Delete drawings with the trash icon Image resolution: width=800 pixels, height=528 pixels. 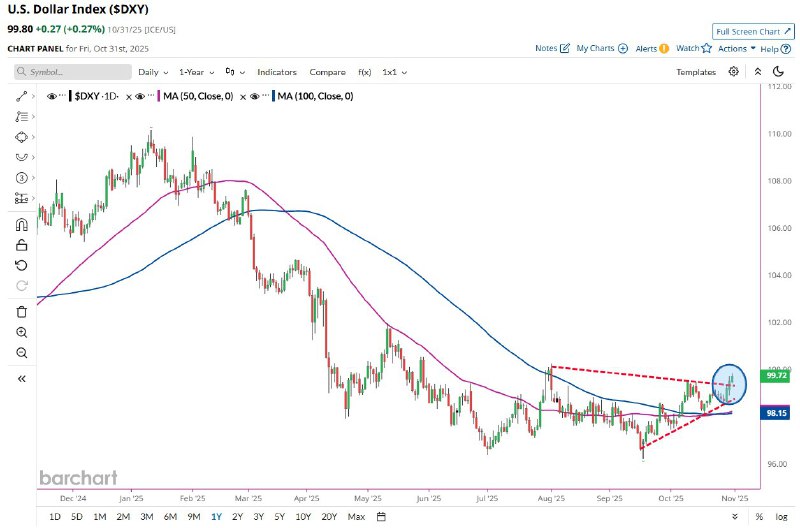[x=21, y=312]
